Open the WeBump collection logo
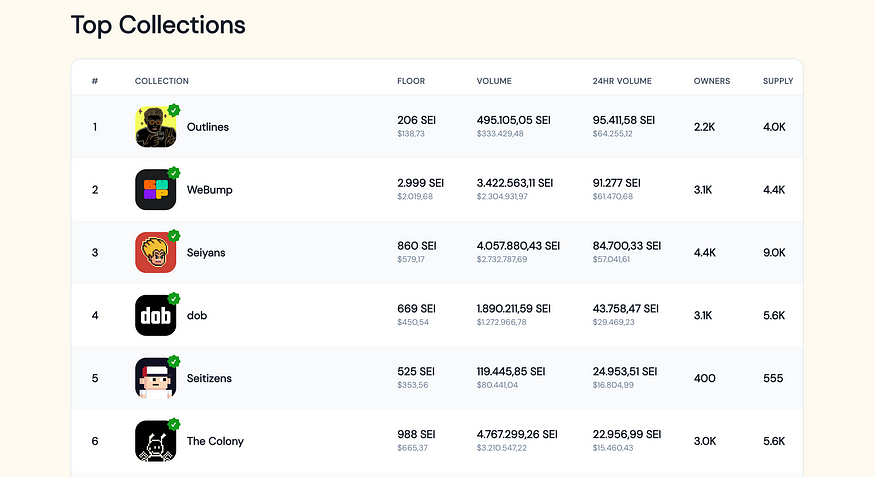 (x=156, y=190)
